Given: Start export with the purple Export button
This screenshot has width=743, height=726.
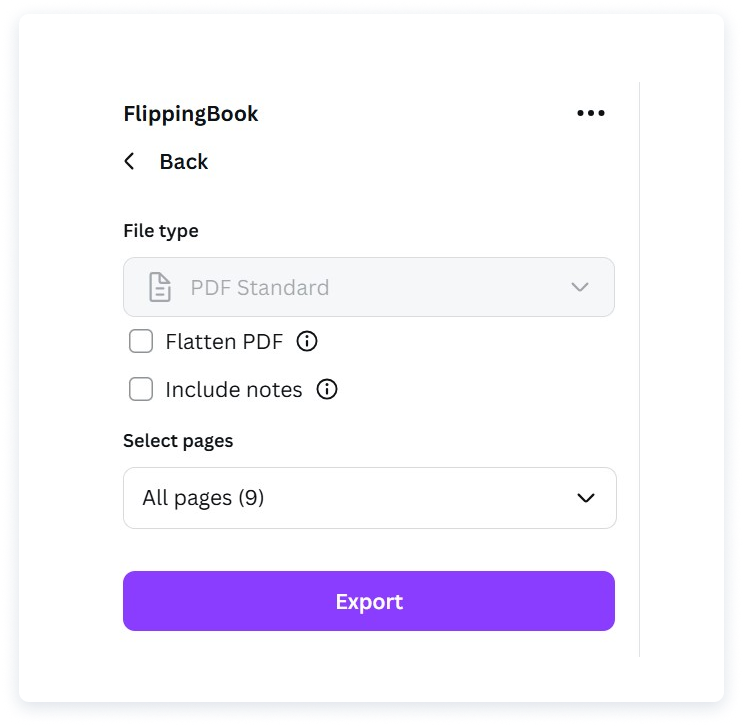Looking at the screenshot, I should coord(369,601).
